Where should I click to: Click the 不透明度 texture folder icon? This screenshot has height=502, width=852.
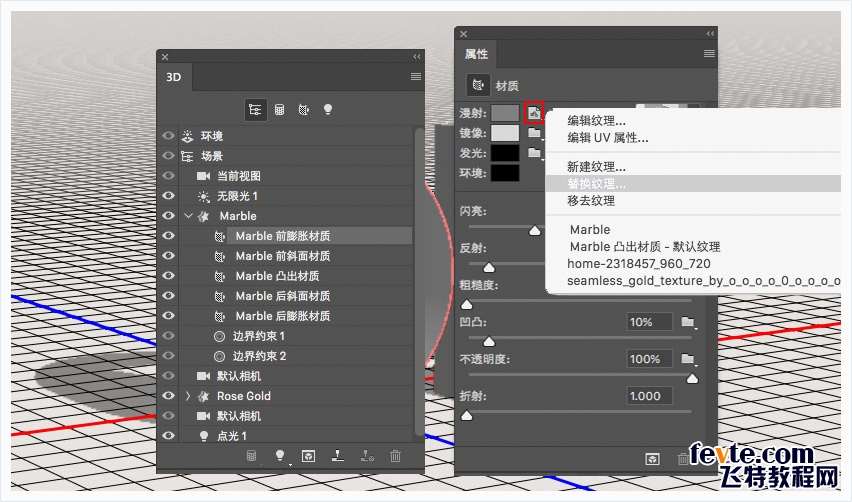[x=688, y=359]
